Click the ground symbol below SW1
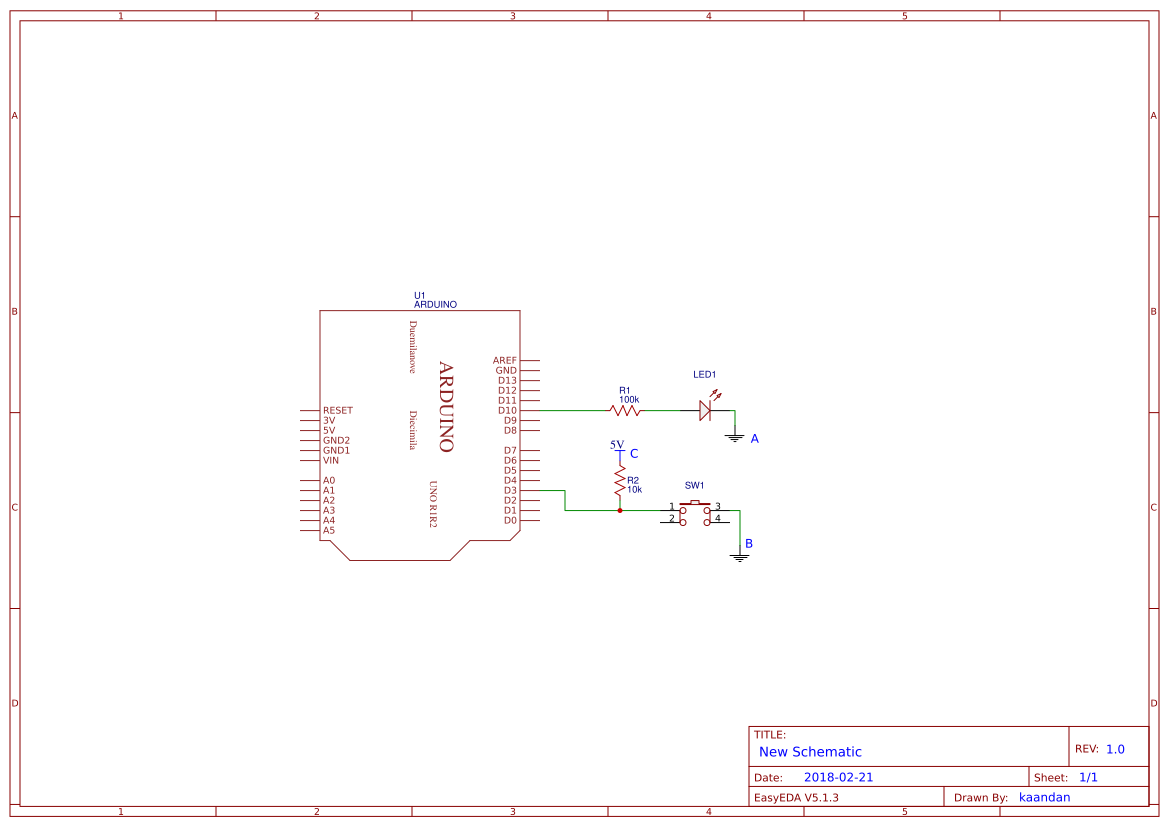 coord(740,557)
